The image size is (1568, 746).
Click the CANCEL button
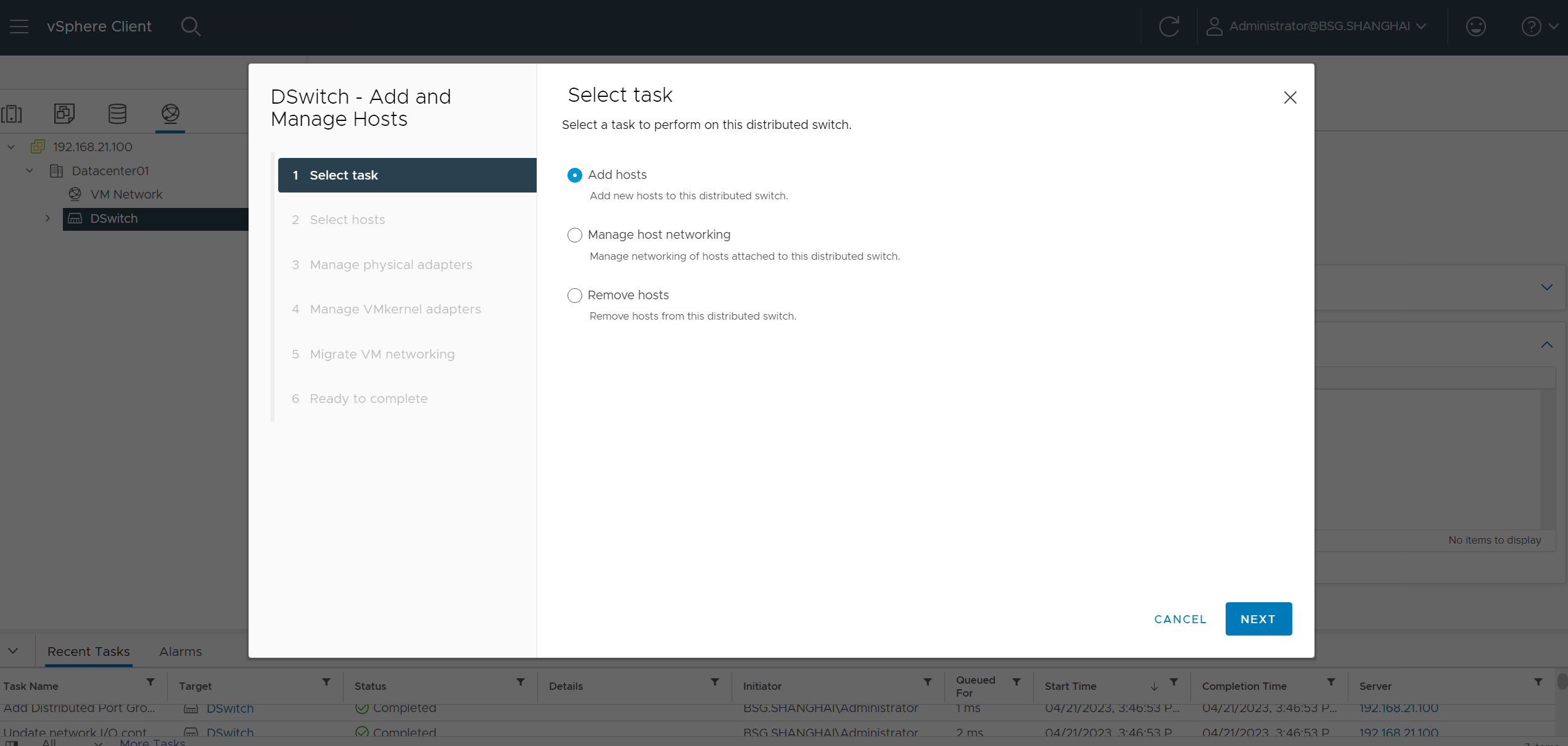point(1180,619)
